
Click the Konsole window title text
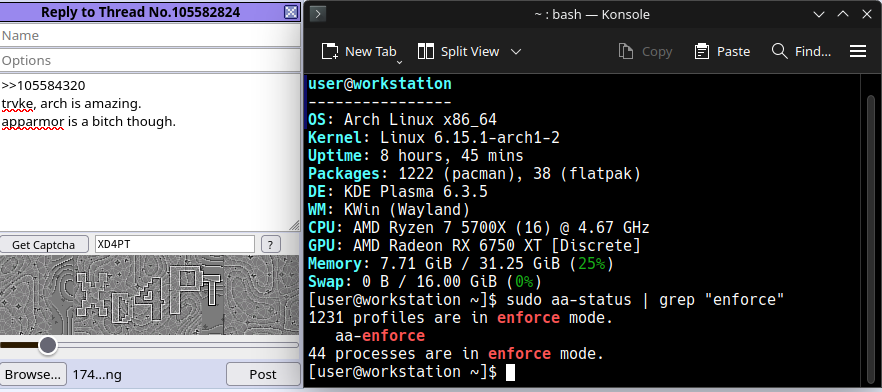pyautogui.click(x=592, y=15)
